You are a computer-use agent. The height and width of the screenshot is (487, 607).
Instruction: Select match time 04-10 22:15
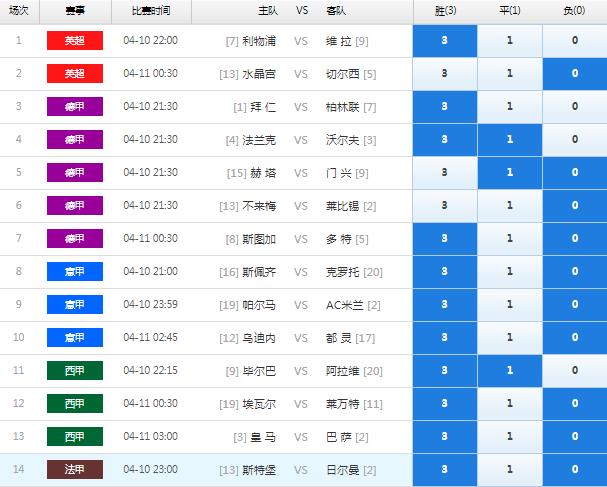(151, 370)
